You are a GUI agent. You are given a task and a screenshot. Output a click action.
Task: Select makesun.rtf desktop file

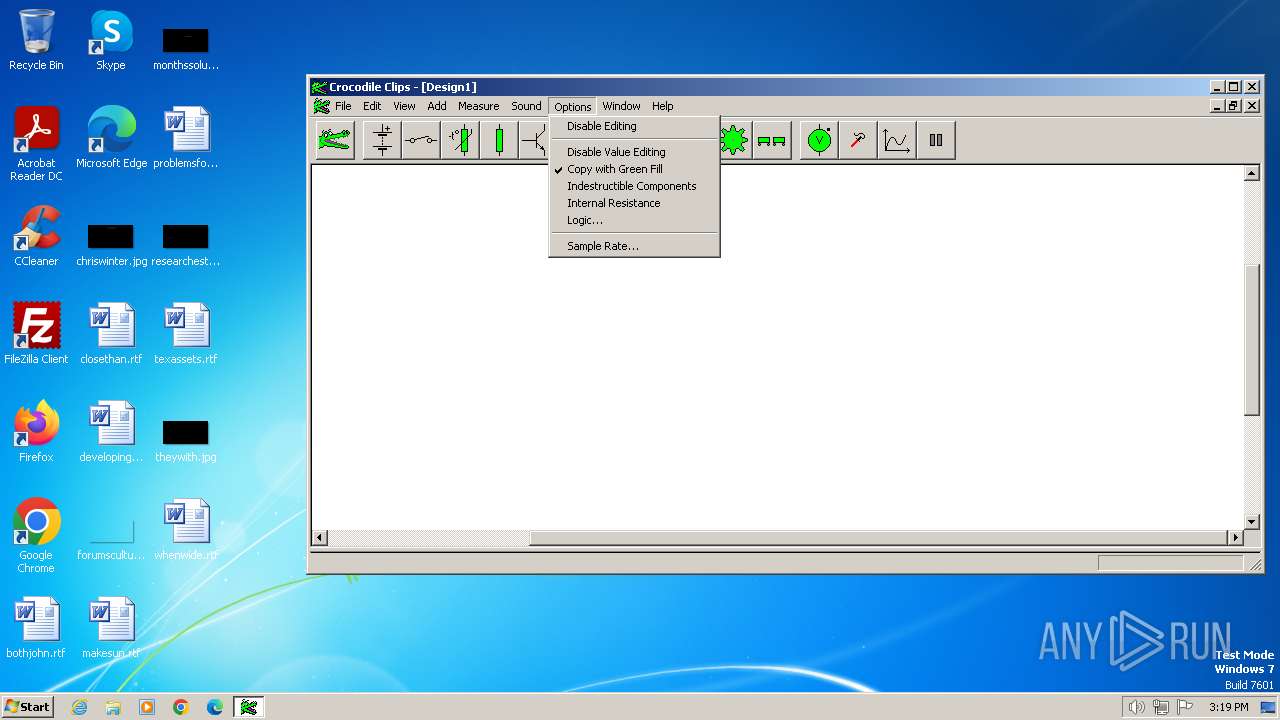tap(111, 628)
